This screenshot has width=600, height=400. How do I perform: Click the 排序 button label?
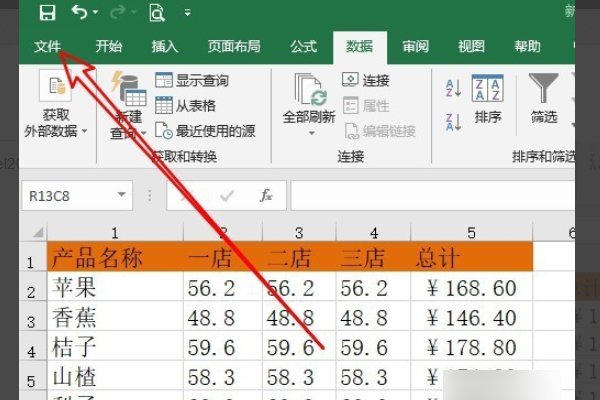pos(488,117)
